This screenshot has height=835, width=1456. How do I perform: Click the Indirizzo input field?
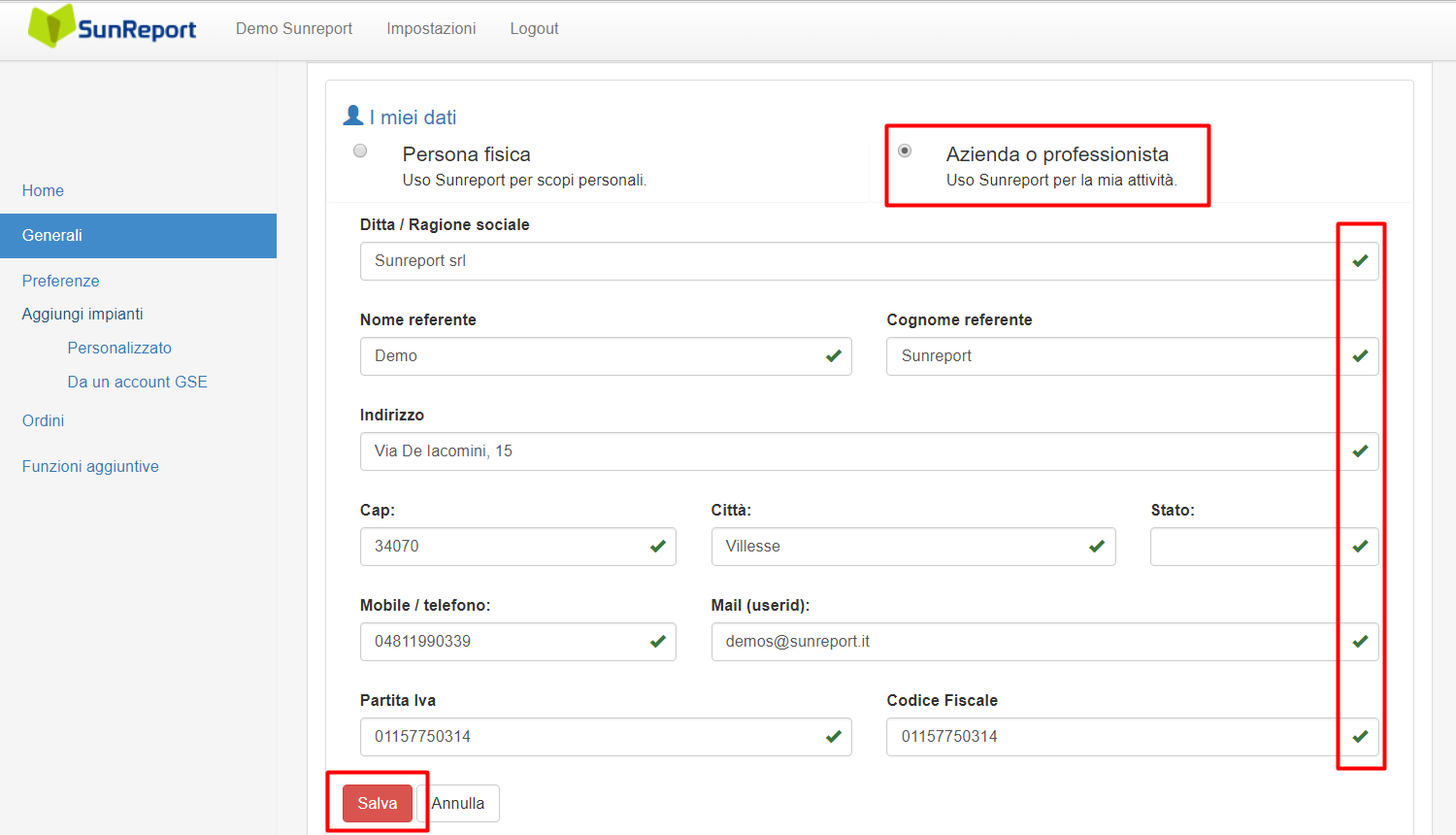click(869, 451)
